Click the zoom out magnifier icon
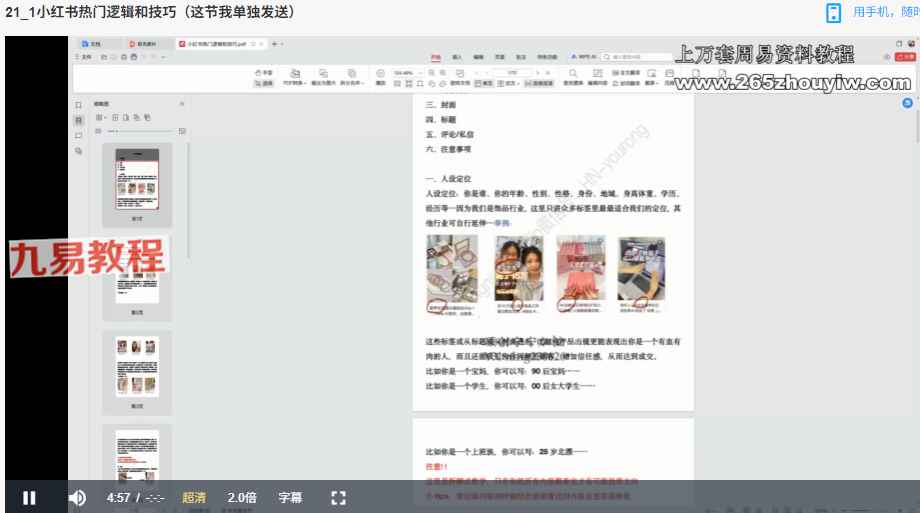Screen dimensions: 920x513 (x=431, y=73)
